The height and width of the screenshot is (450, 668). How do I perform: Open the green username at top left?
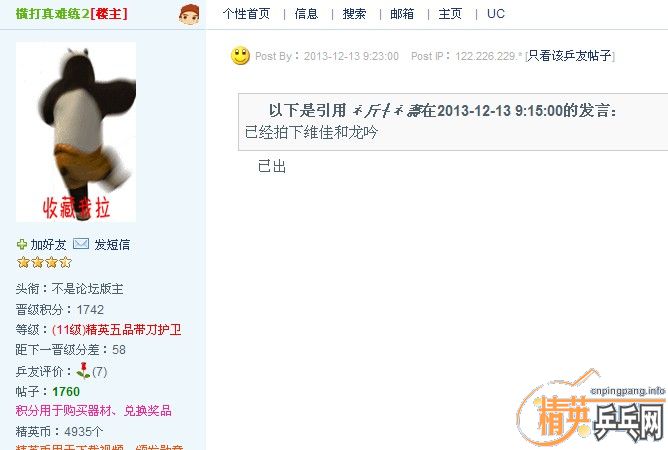point(53,14)
